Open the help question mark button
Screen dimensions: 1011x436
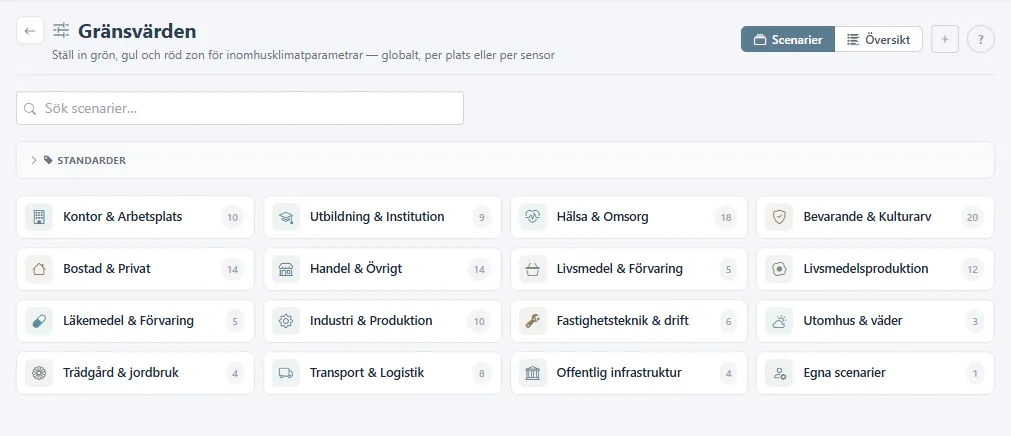981,39
